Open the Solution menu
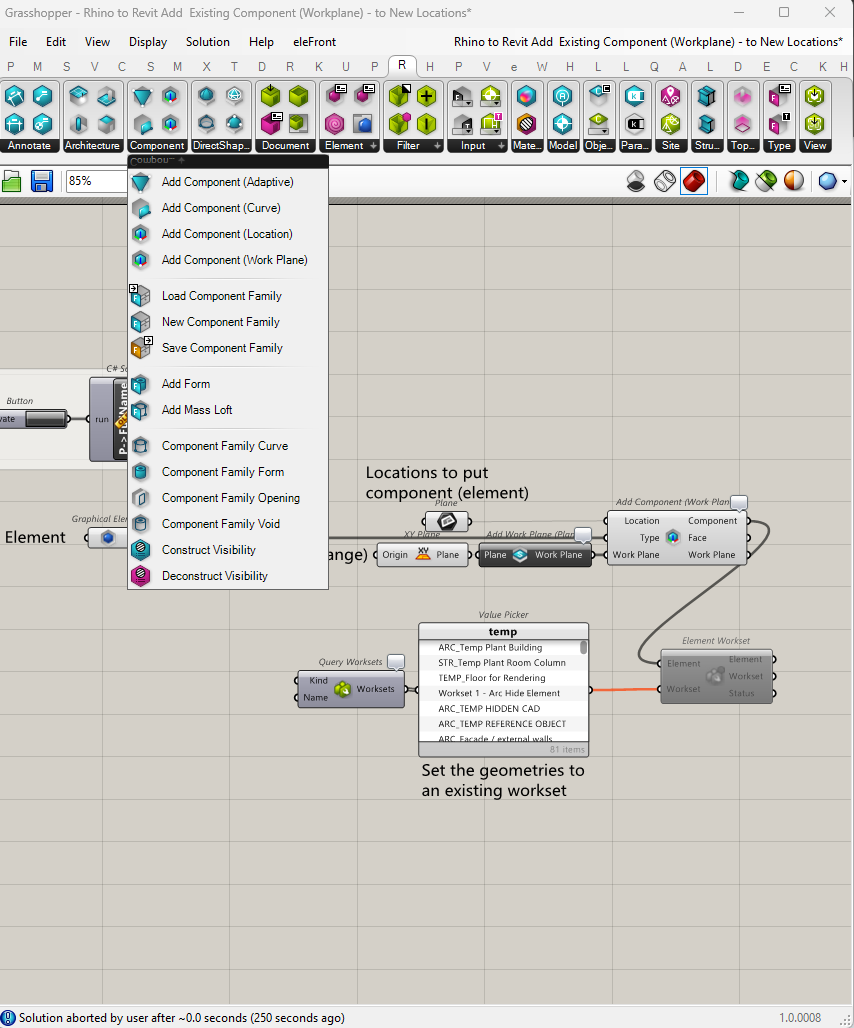The height and width of the screenshot is (1028, 854). pyautogui.click(x=207, y=42)
